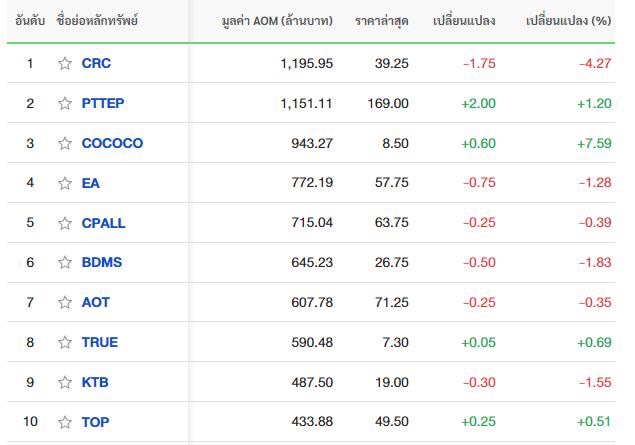The height and width of the screenshot is (445, 635).
Task: Add AOT to favorites via star
Action: 65,302
